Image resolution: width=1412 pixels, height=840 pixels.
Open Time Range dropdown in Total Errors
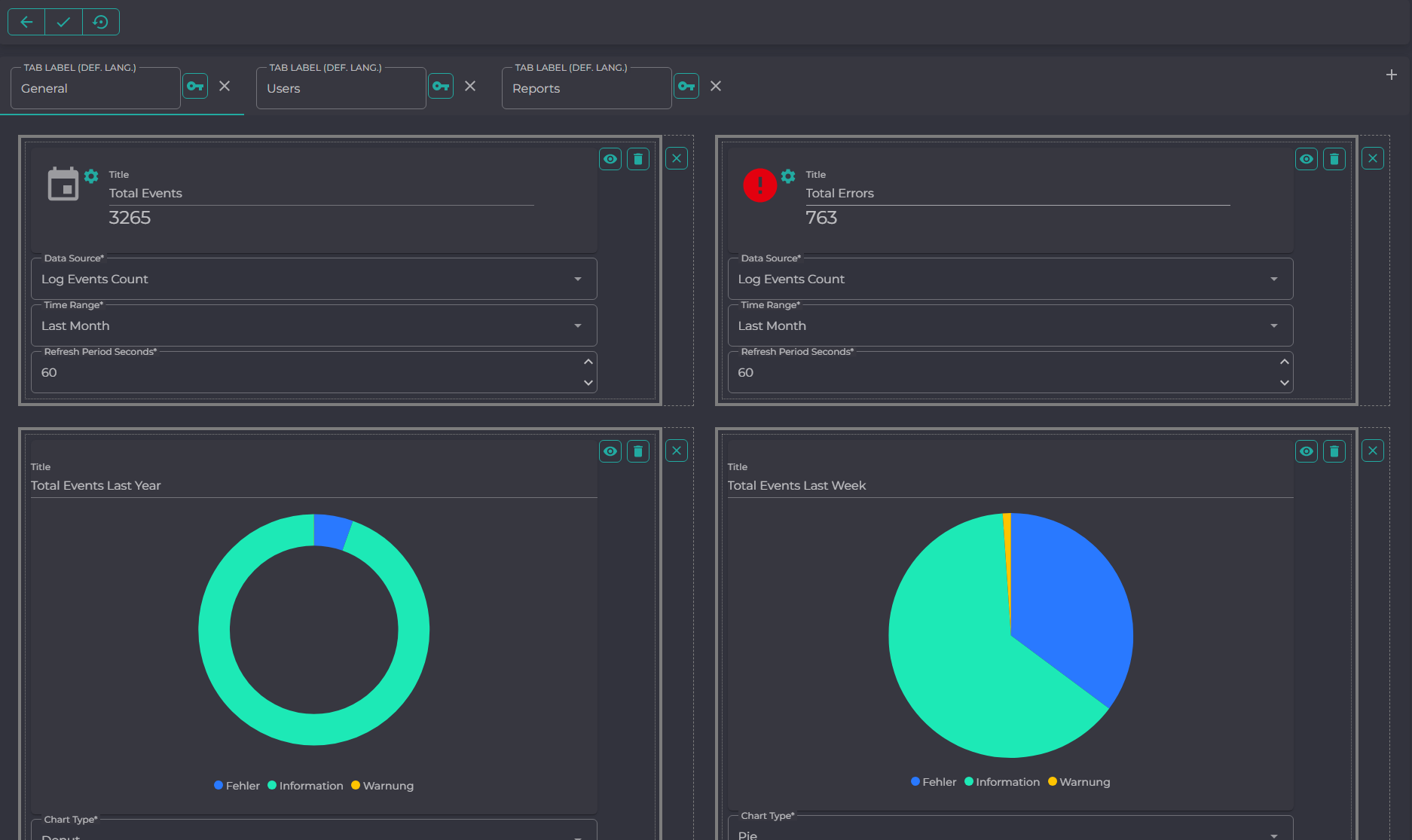[1010, 325]
